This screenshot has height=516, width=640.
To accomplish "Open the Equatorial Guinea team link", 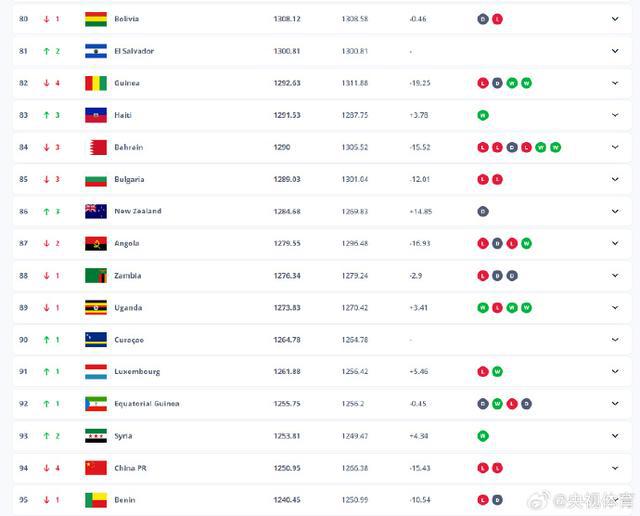I will click(147, 404).
